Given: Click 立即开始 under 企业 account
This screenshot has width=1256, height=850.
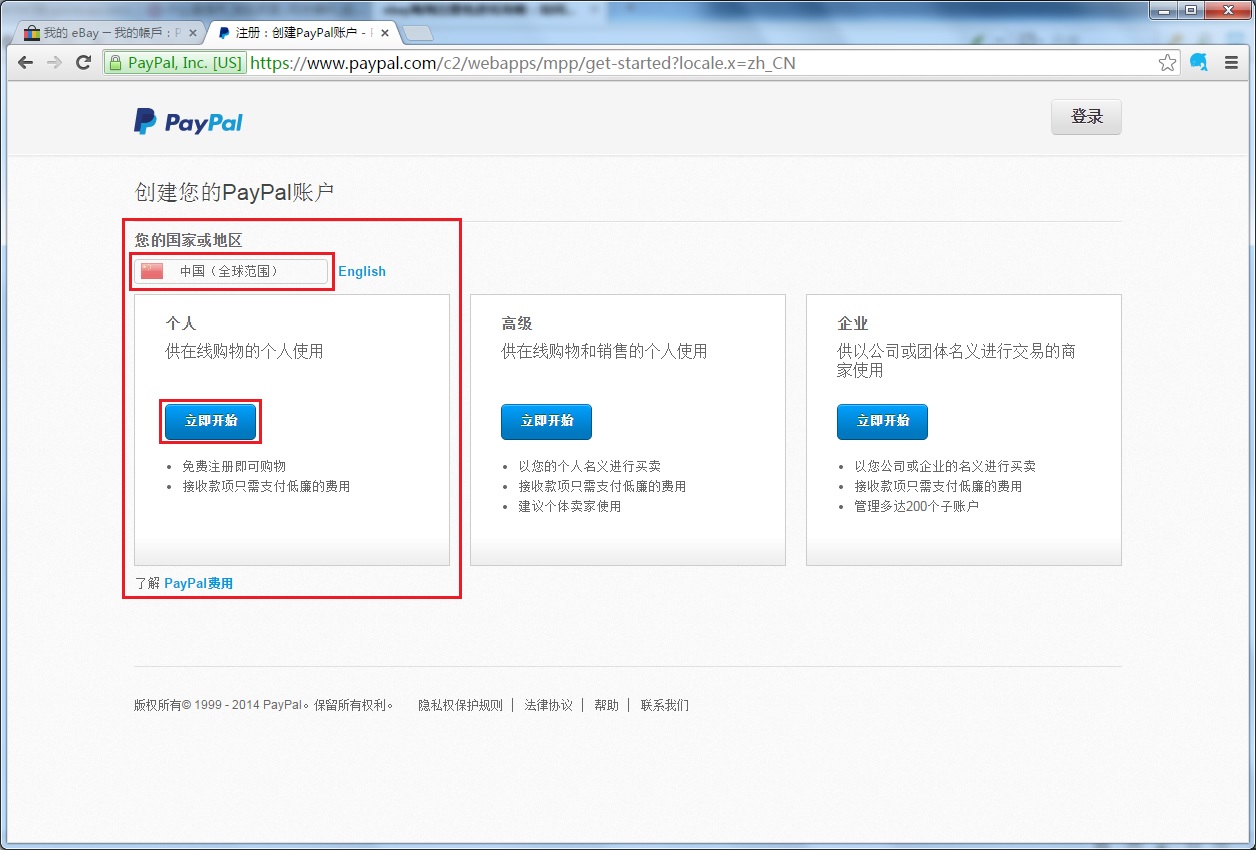Looking at the screenshot, I should click(882, 421).
